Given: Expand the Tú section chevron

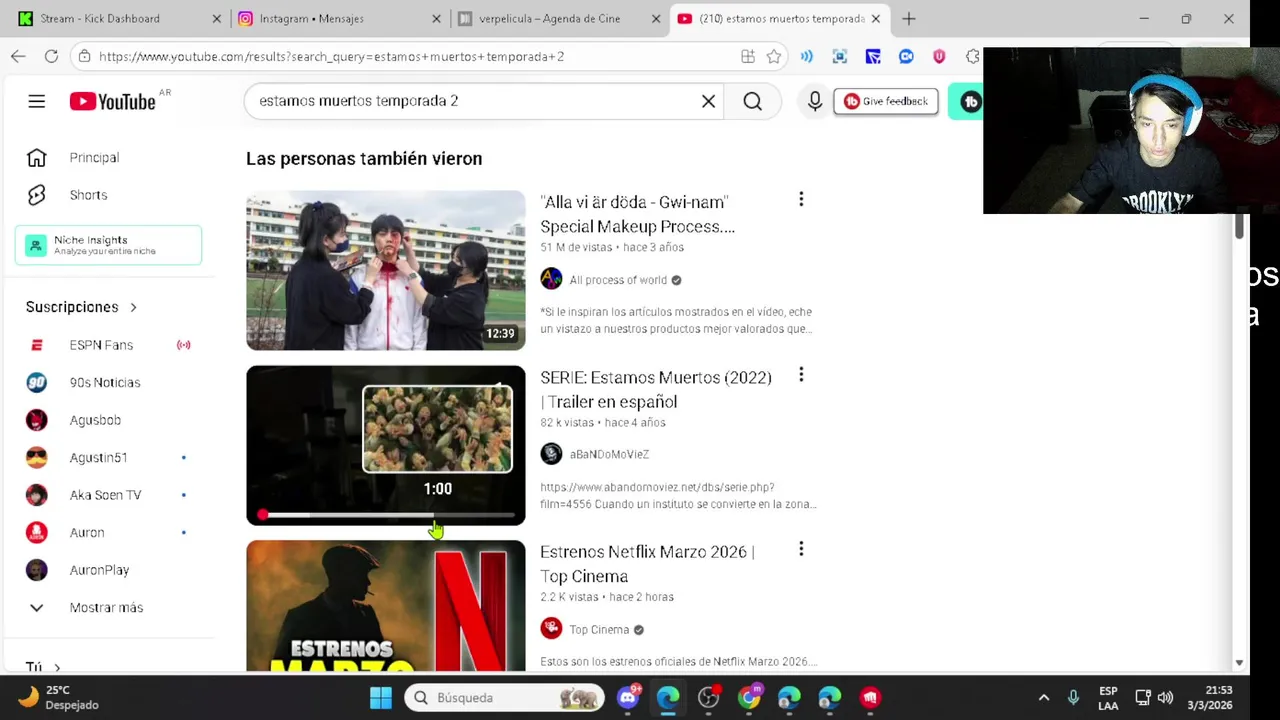Looking at the screenshot, I should tap(57, 667).
